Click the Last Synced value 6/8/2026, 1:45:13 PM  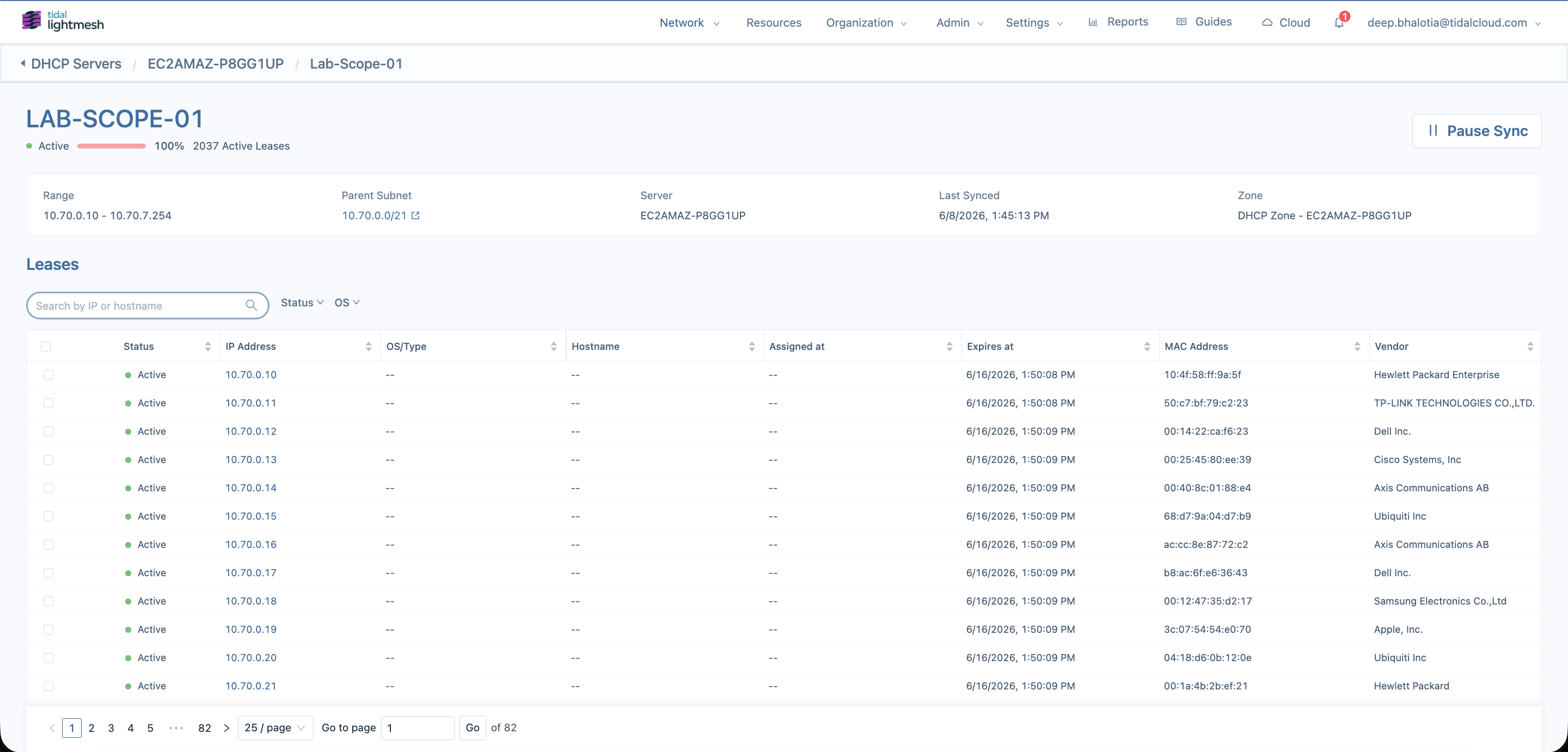point(994,215)
